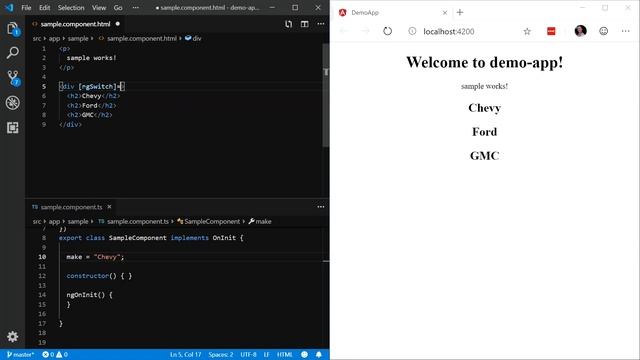Open the browser feedback smiley
The height and width of the screenshot is (360, 640).
604,31
